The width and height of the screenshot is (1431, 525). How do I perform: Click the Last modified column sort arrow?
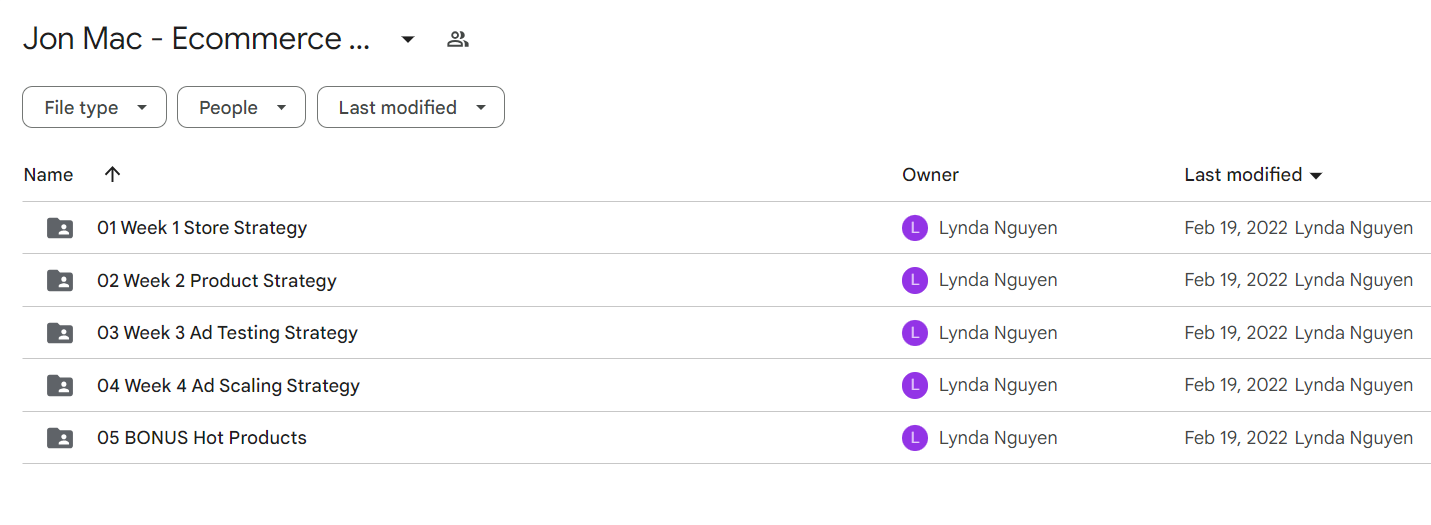pyautogui.click(x=1316, y=176)
